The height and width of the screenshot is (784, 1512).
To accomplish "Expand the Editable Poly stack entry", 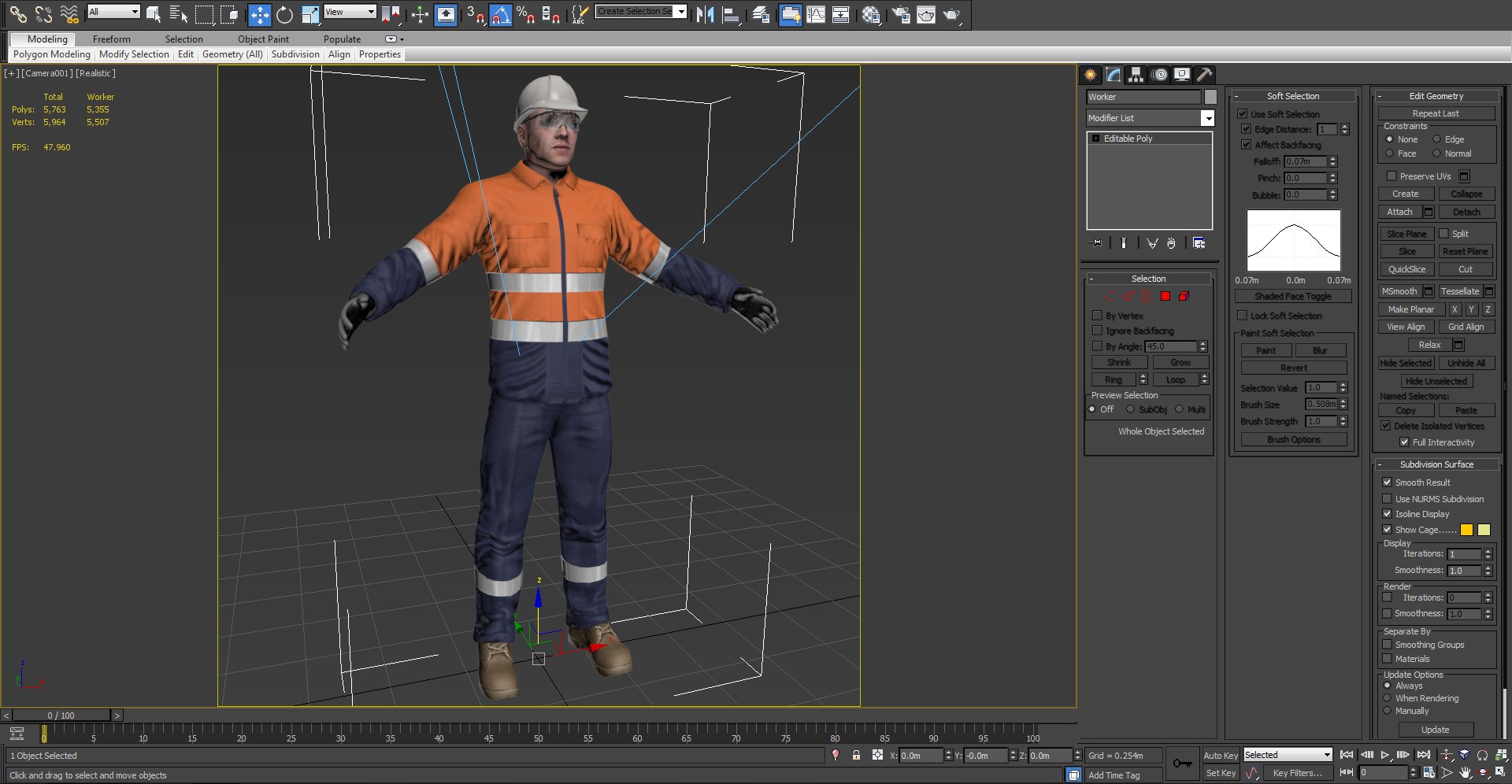I will point(1095,139).
